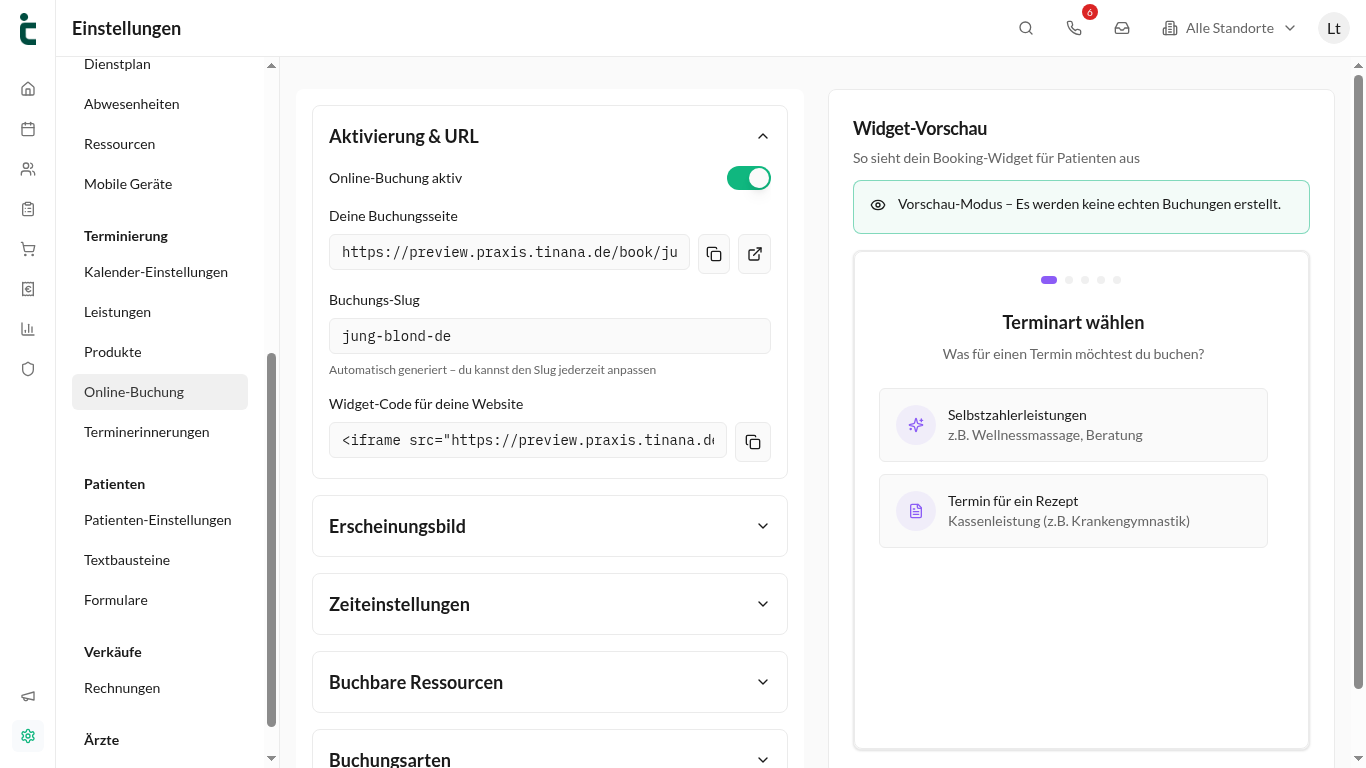Open Kalender-Einstellungen menu item
The image size is (1366, 768).
pos(160,272)
